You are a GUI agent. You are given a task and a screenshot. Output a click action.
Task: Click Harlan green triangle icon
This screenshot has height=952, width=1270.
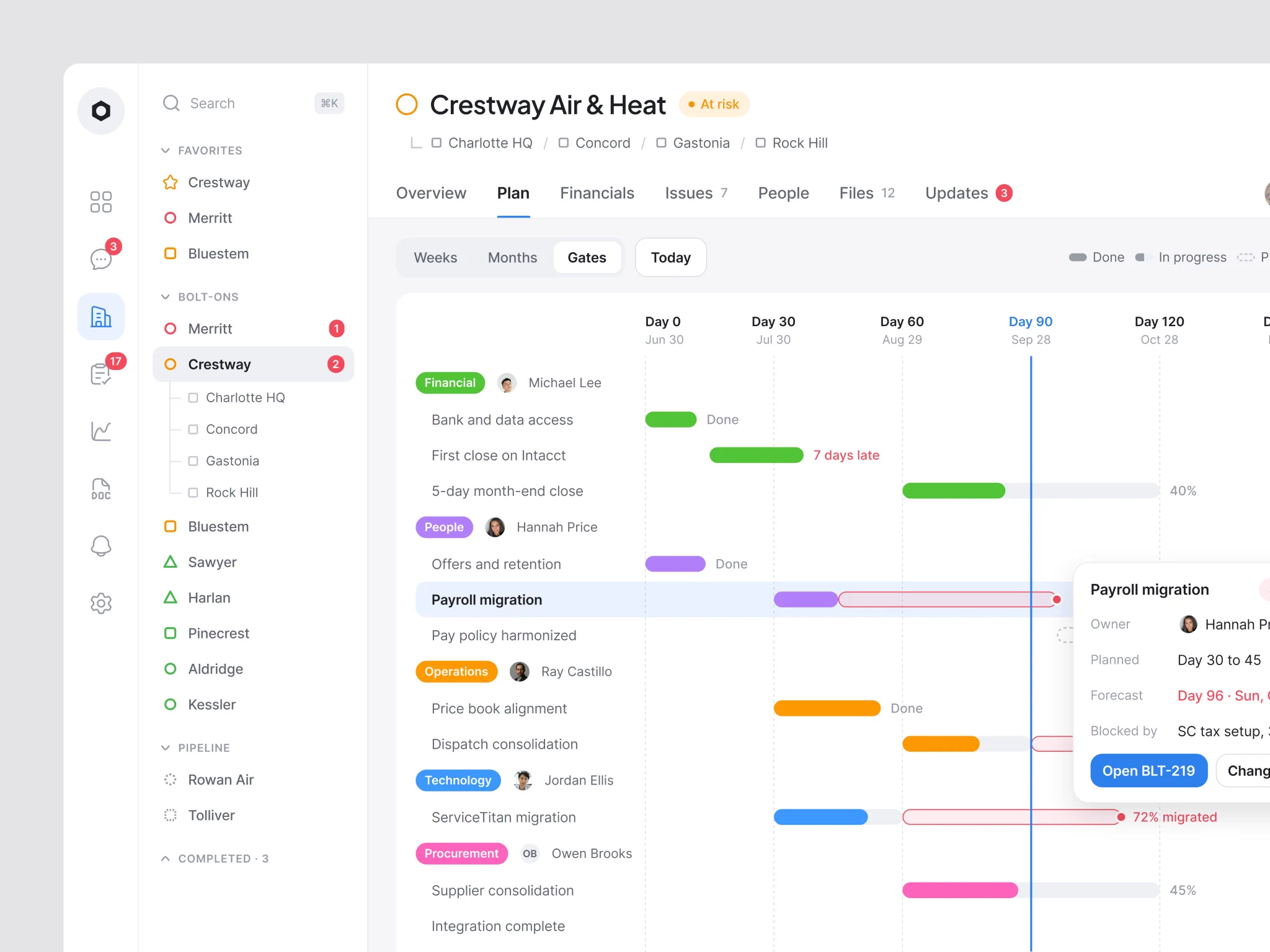point(170,597)
